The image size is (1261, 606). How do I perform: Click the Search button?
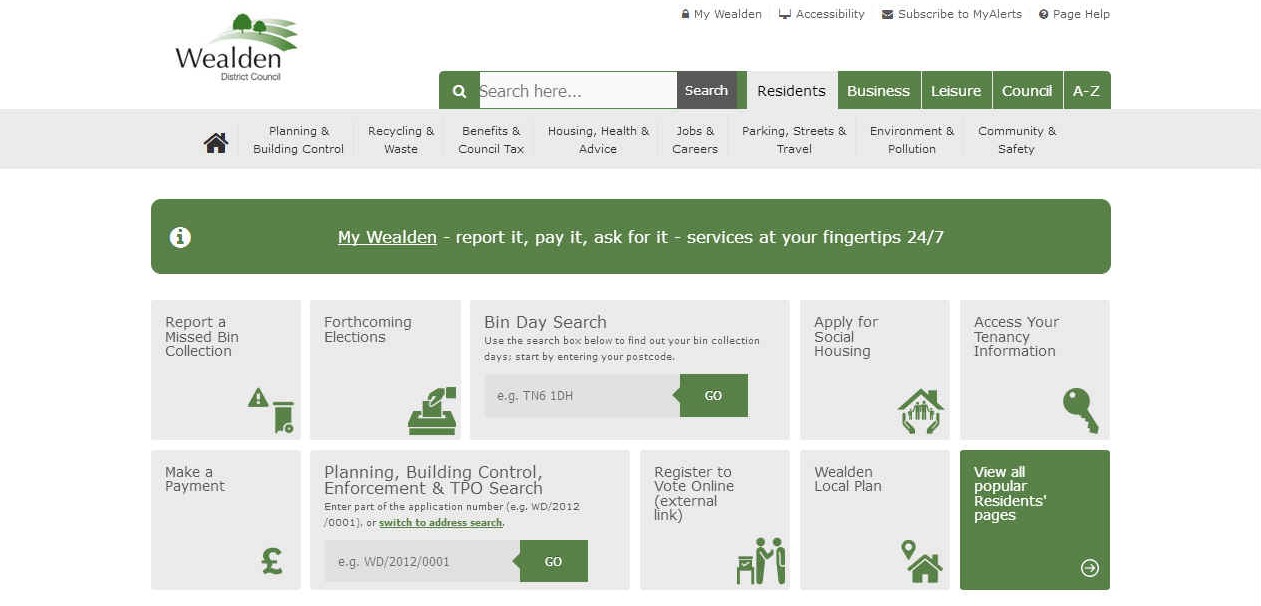(x=706, y=91)
